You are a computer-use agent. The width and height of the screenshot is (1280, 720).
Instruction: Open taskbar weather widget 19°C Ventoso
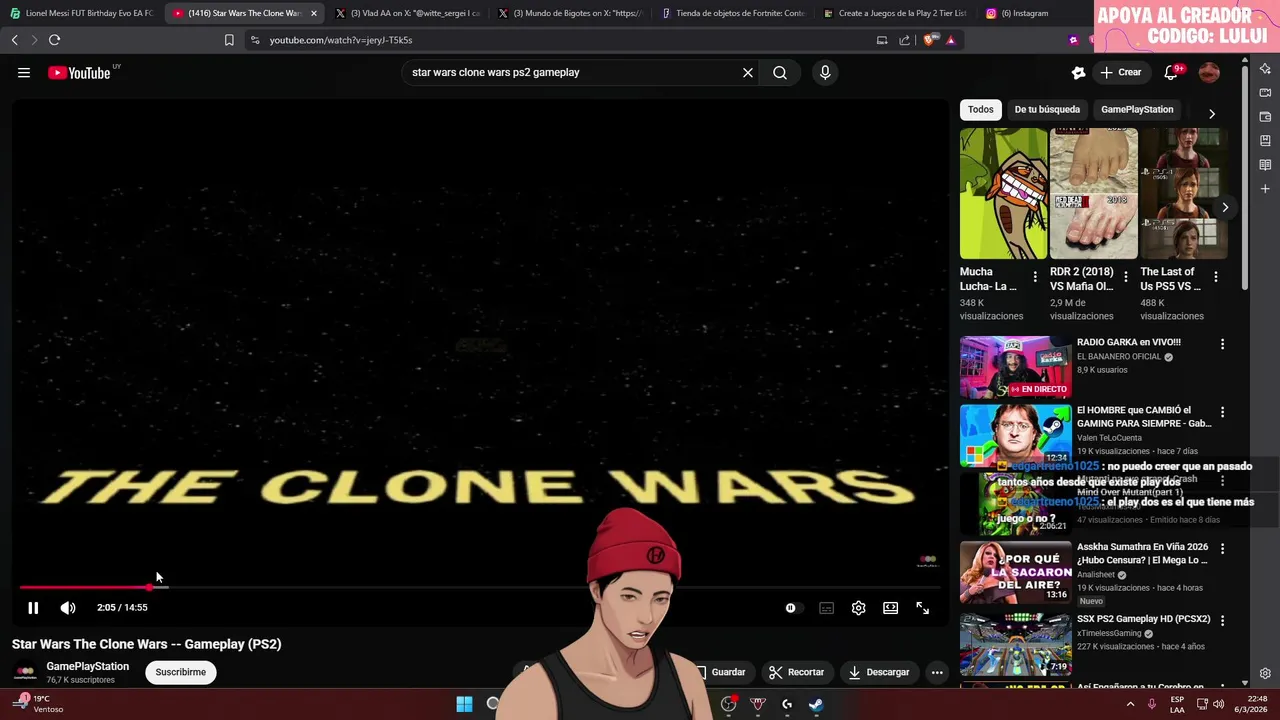tap(36, 704)
